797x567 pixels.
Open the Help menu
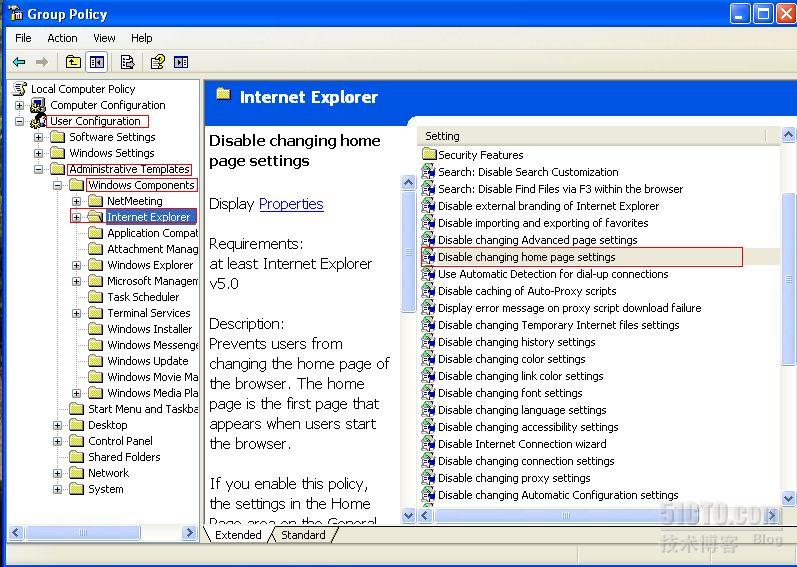point(141,38)
